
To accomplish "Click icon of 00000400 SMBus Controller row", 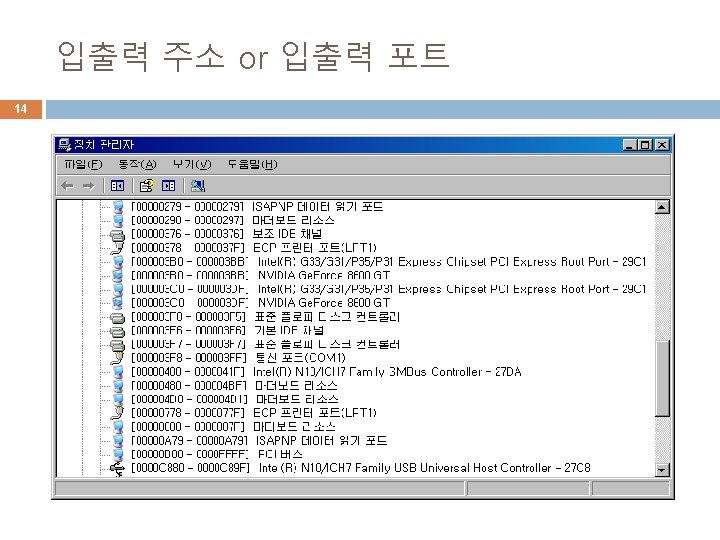I will 118,372.
